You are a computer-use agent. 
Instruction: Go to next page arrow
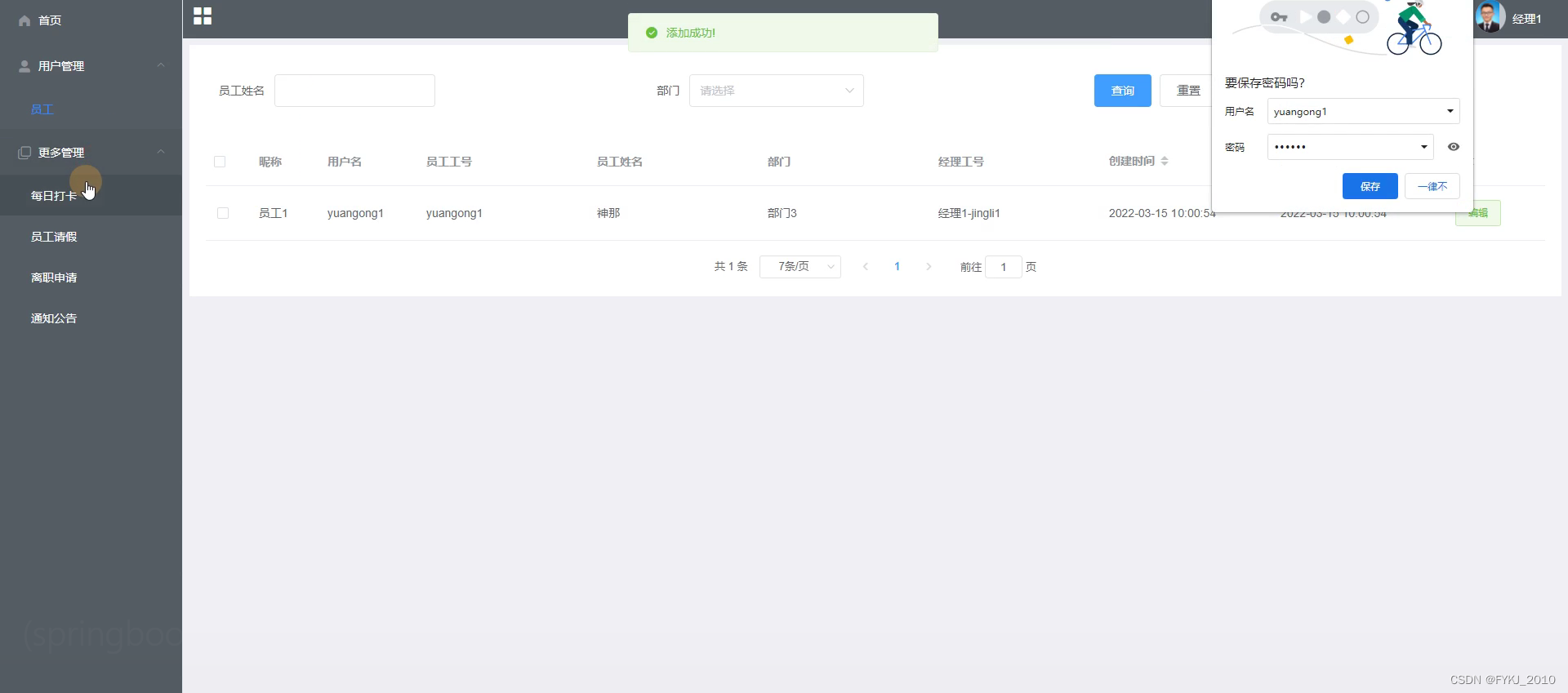[x=929, y=267]
